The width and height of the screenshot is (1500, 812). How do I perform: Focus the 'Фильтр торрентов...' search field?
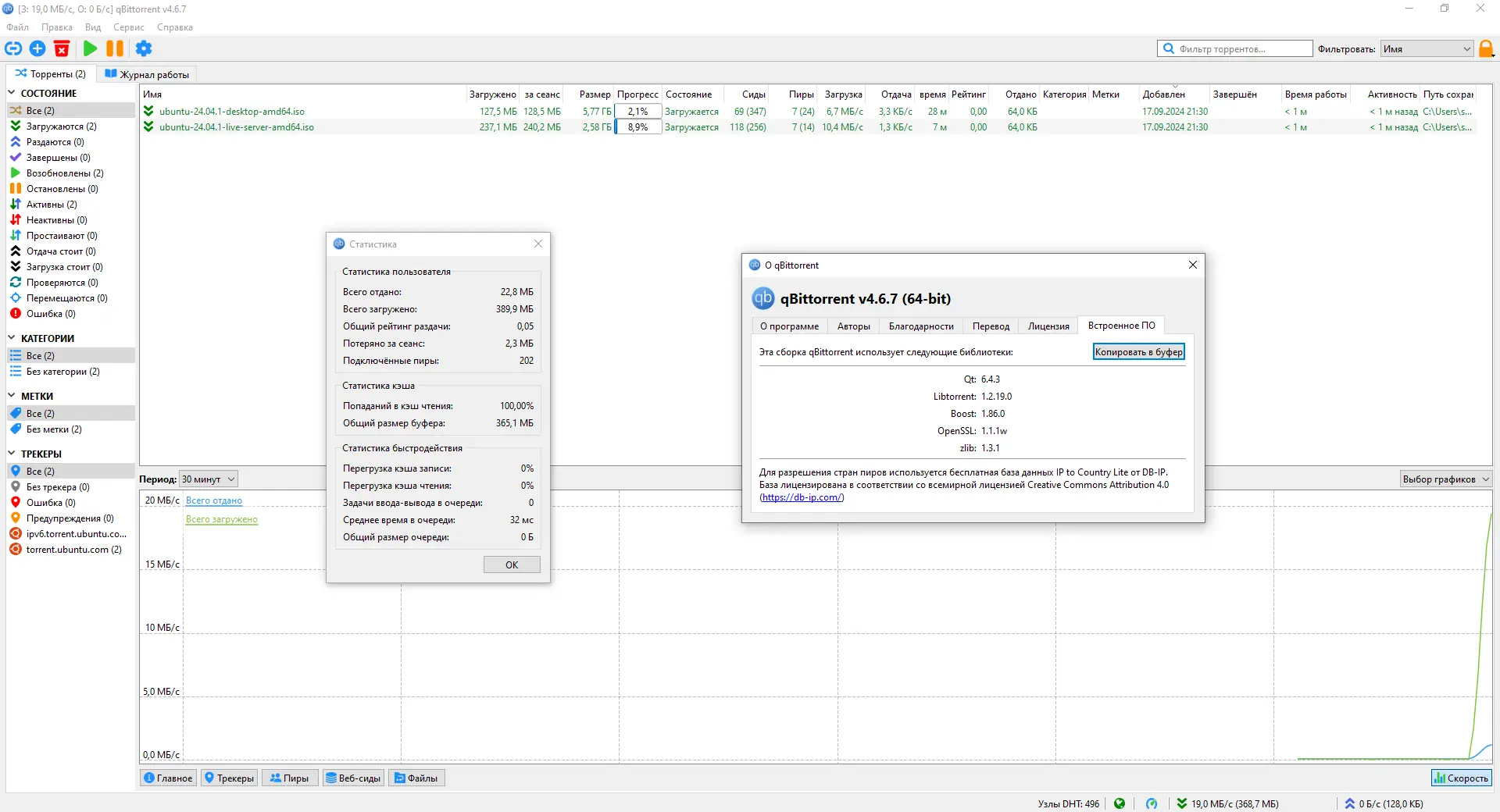click(1234, 48)
